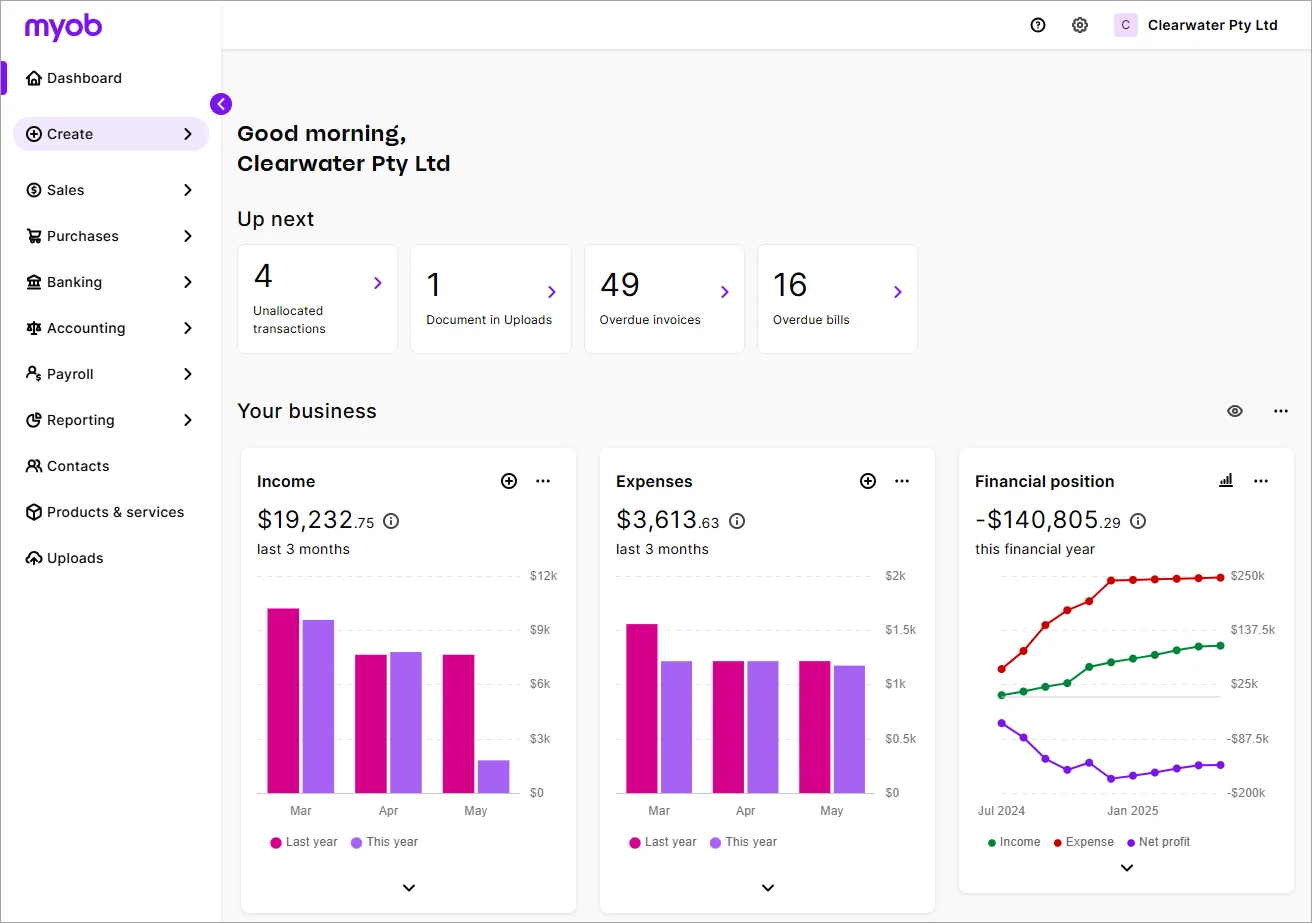Expand the Accounting menu chevron
1312x923 pixels.
tap(188, 328)
